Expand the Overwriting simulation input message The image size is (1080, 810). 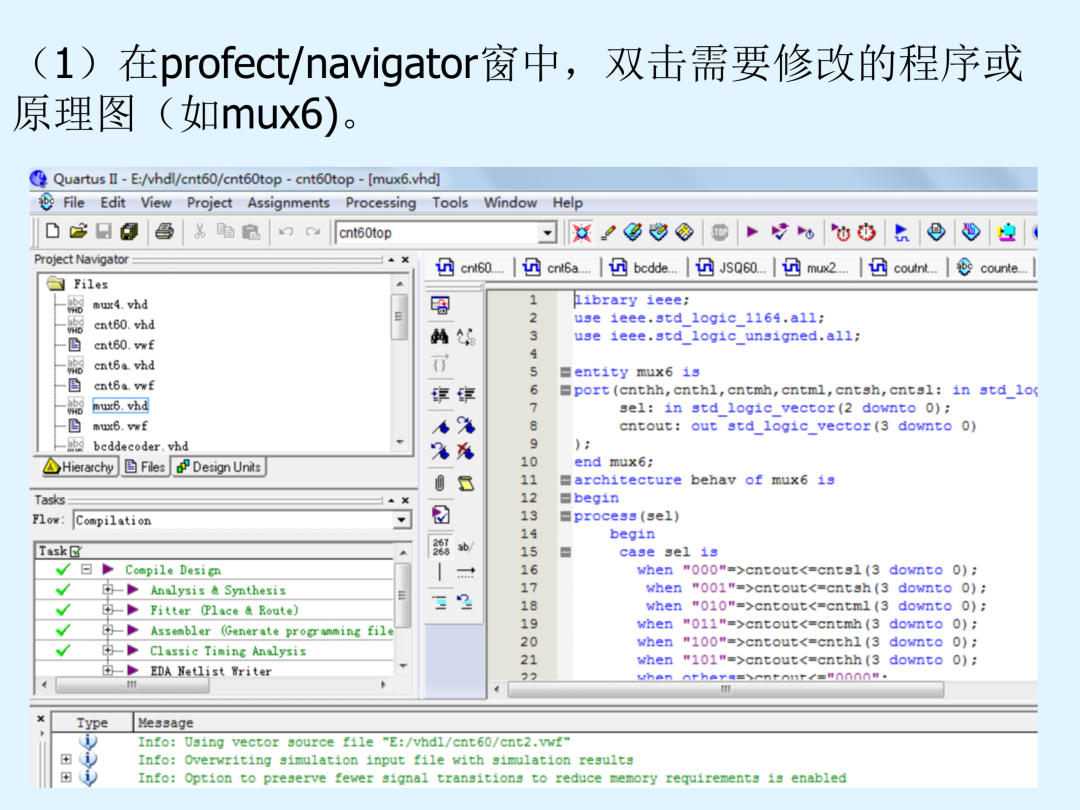(66, 759)
